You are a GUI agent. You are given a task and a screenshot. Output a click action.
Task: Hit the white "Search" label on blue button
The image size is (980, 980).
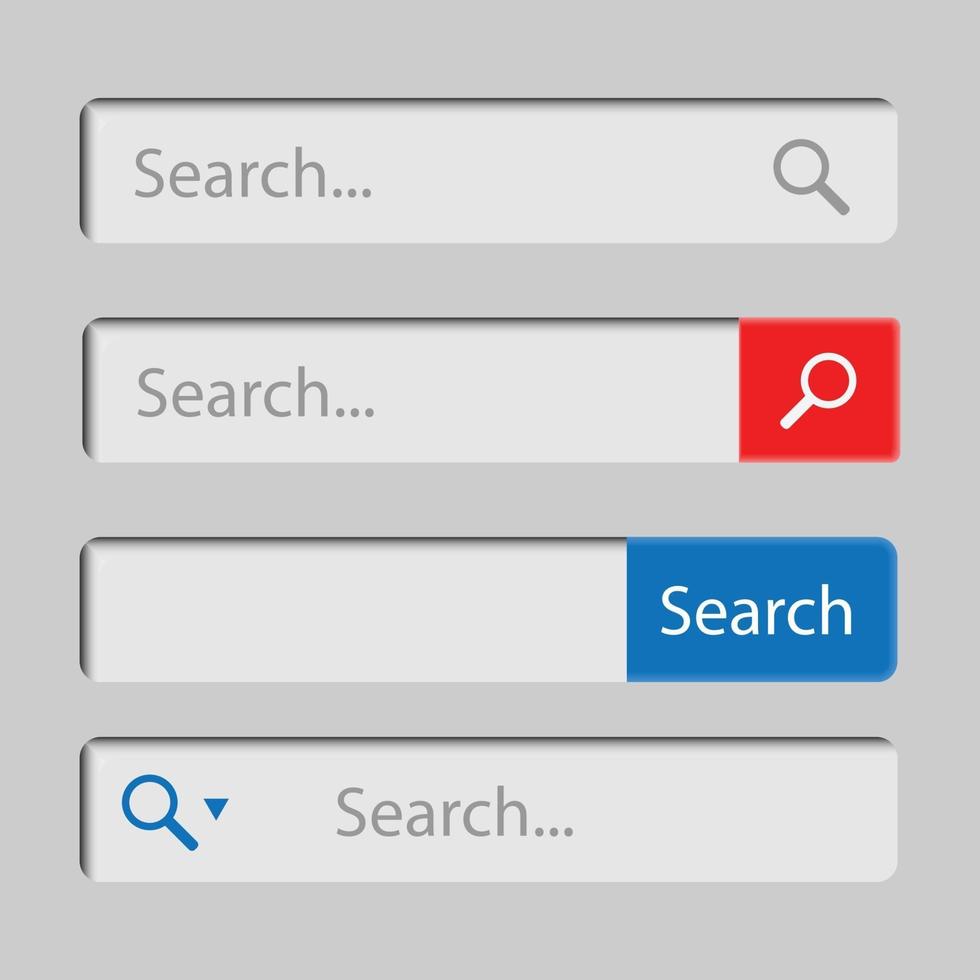coord(756,610)
